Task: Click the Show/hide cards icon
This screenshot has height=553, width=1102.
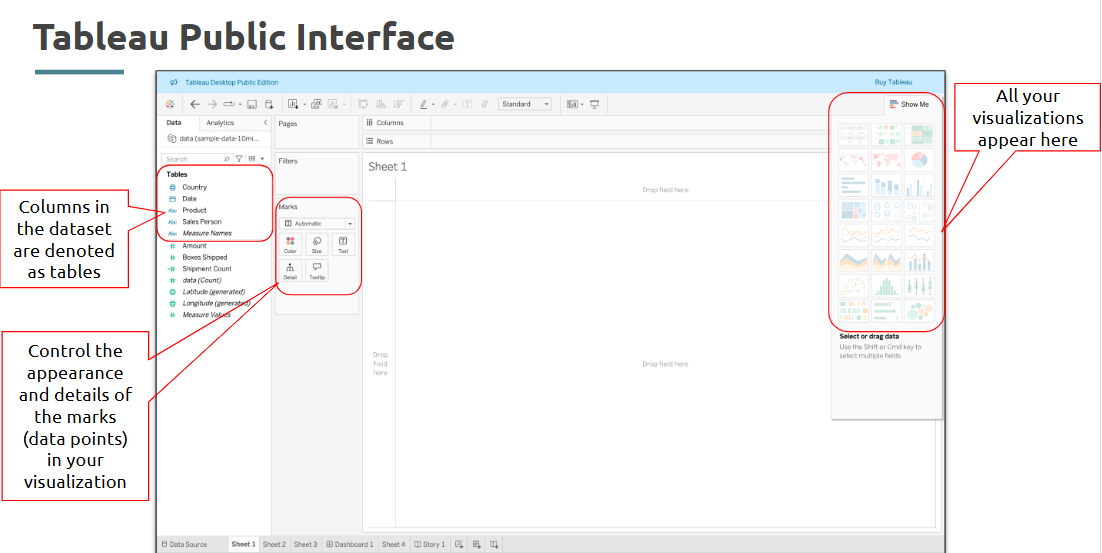Action: (x=572, y=104)
